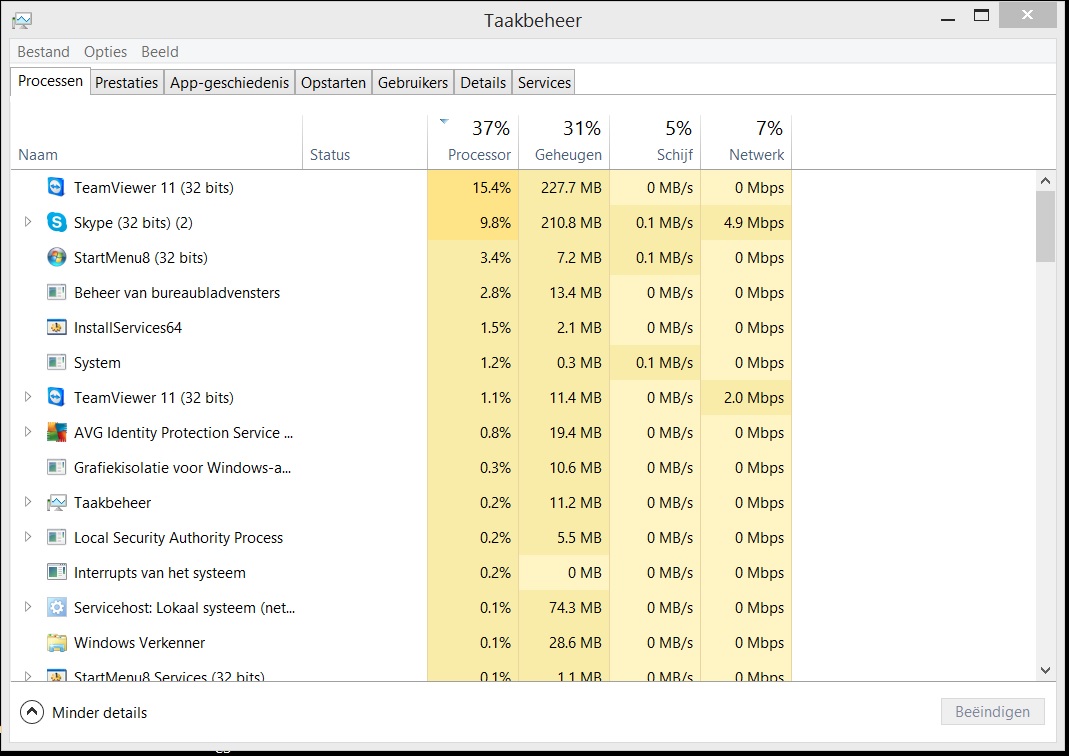Click the Servicehost: Lokaal systeem gear icon
The image size is (1069, 756).
tap(56, 607)
